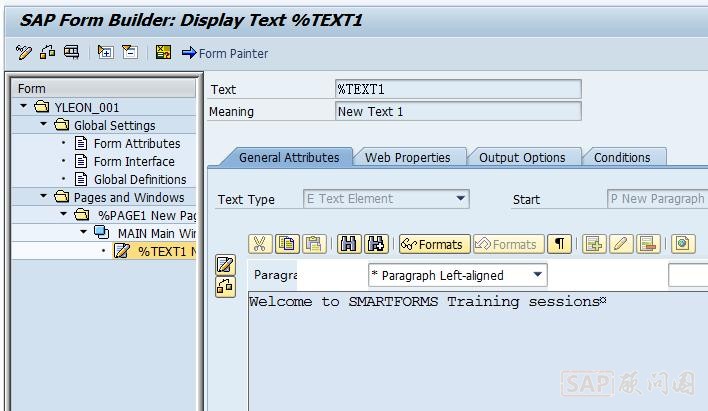Select Form Attributes in the tree
The image size is (708, 411).
137,144
